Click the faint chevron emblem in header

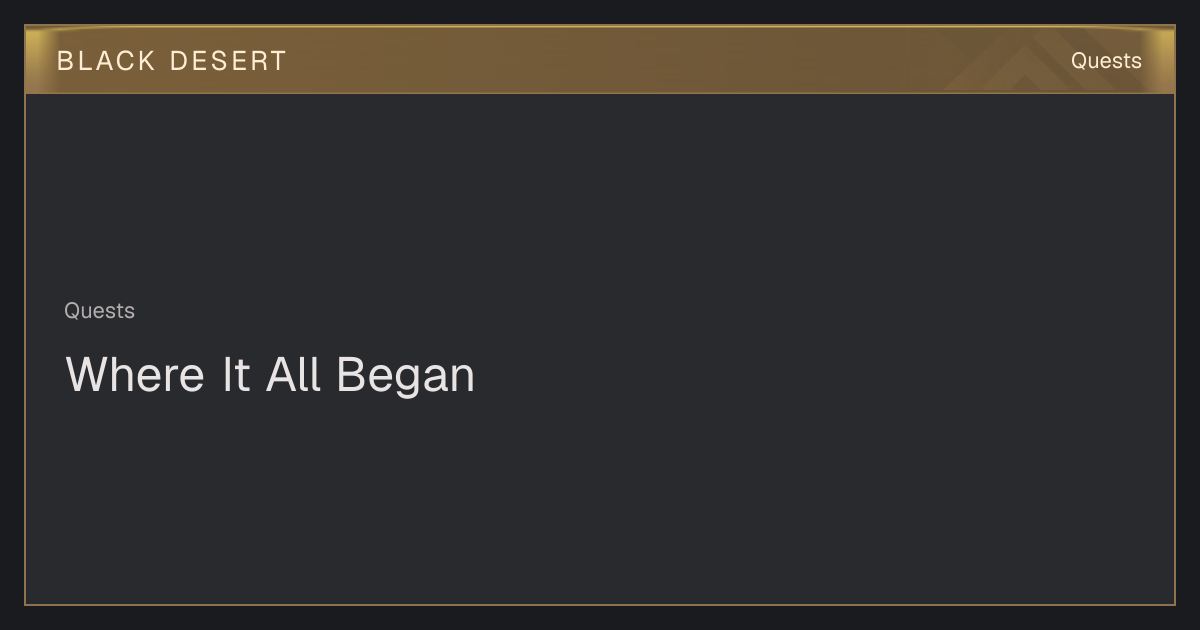tap(1032, 62)
